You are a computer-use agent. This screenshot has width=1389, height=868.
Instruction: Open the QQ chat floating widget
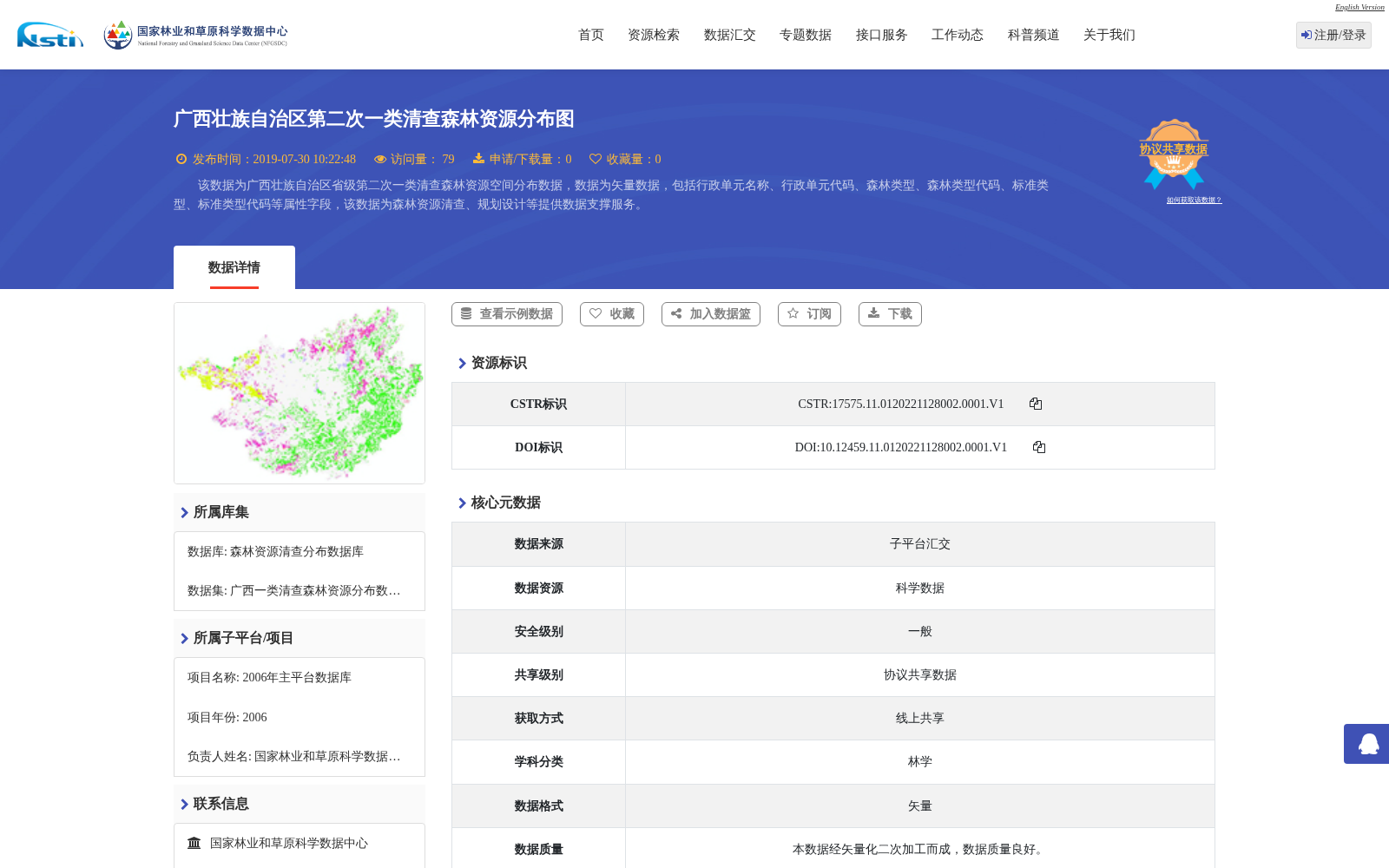[x=1366, y=744]
